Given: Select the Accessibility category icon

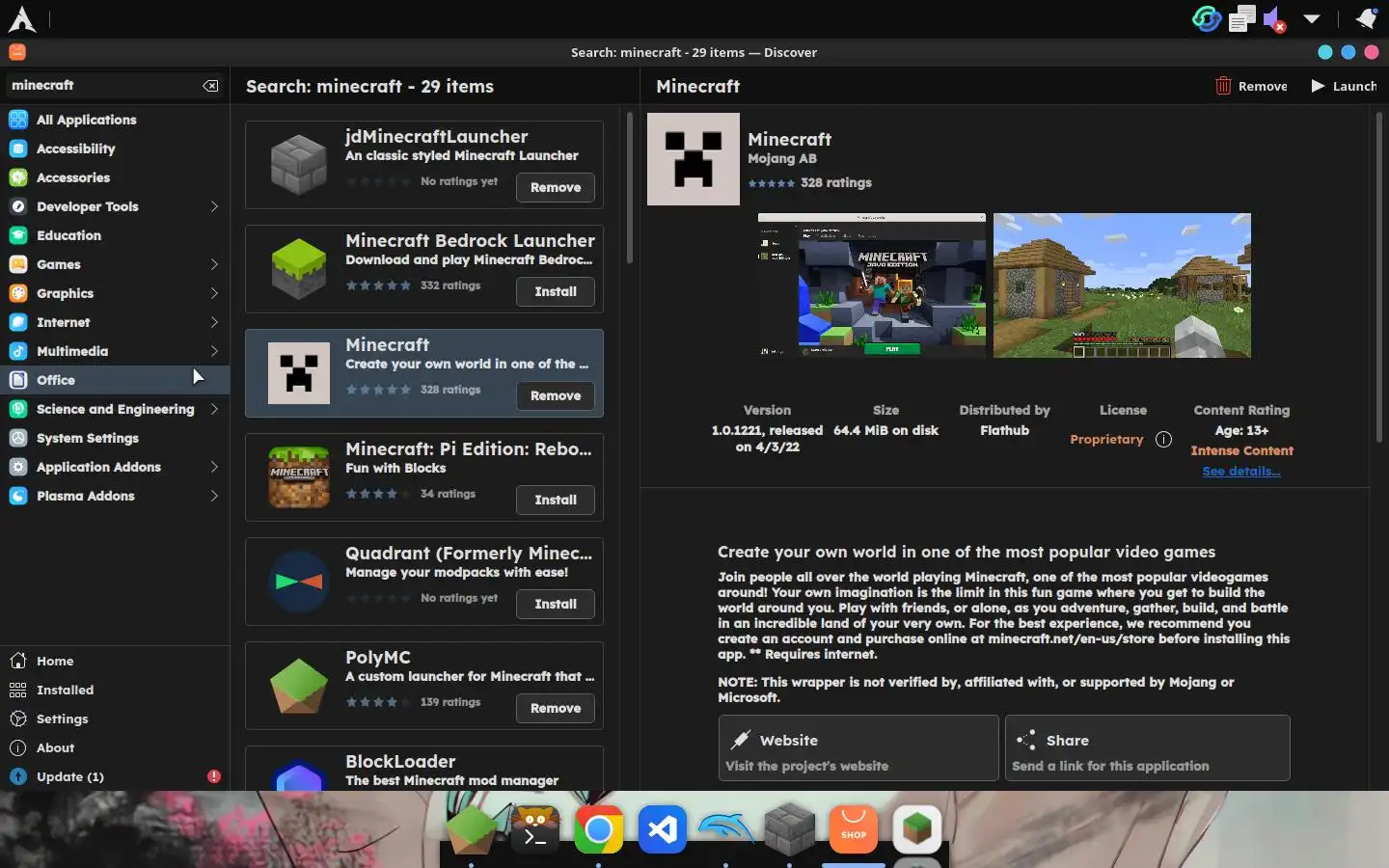Looking at the screenshot, I should tap(18, 149).
